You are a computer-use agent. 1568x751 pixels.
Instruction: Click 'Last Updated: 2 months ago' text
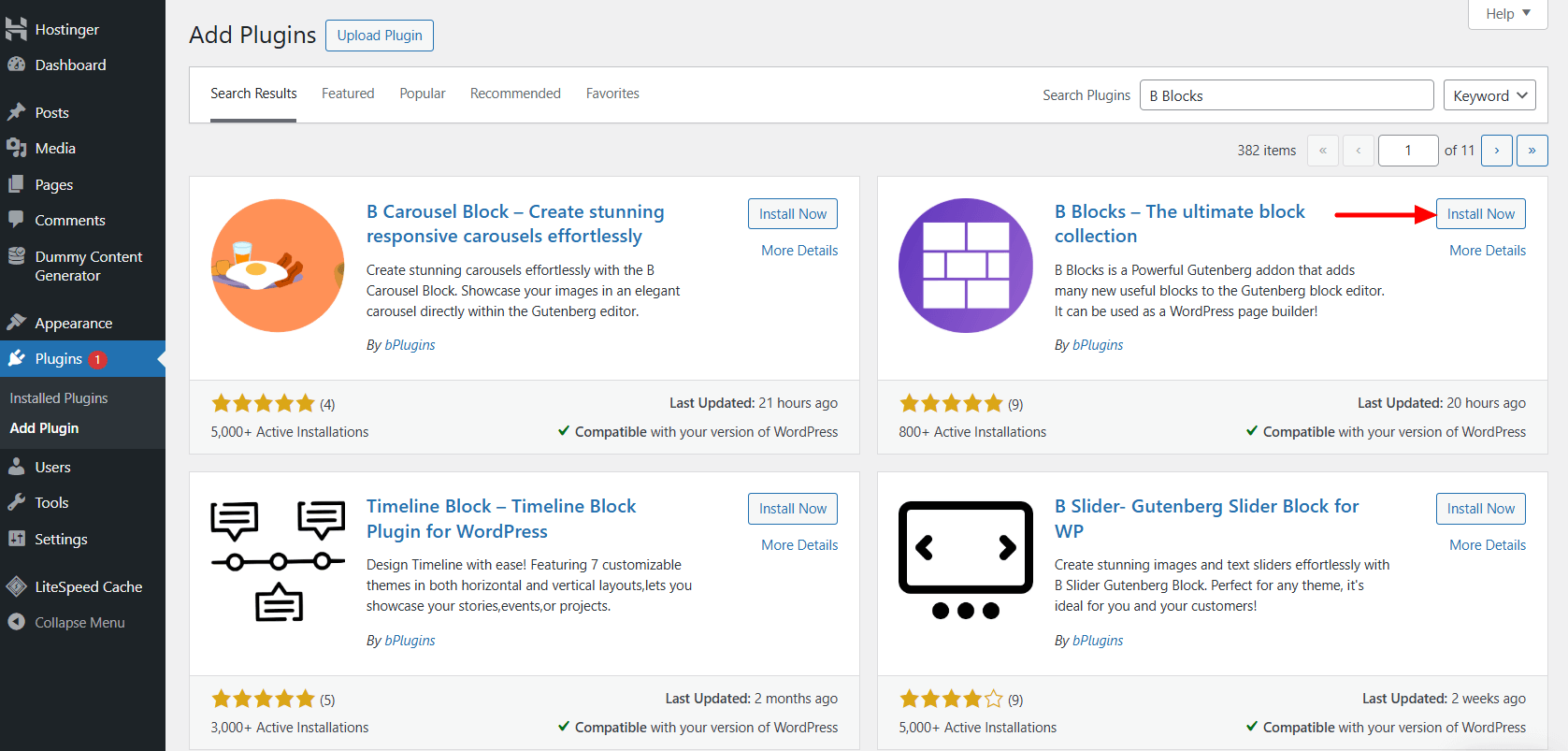[x=752, y=699]
